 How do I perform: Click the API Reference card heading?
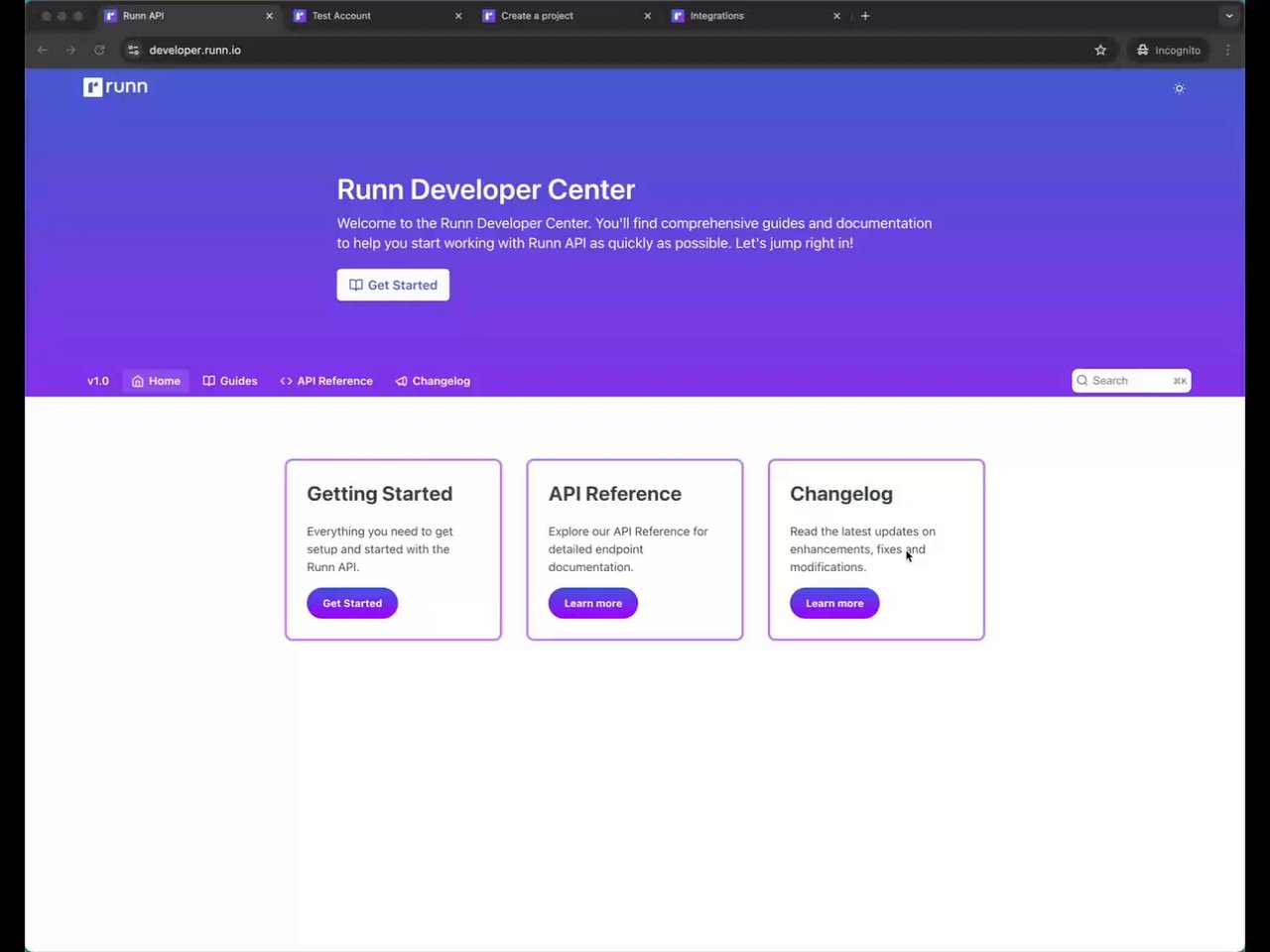coord(615,494)
